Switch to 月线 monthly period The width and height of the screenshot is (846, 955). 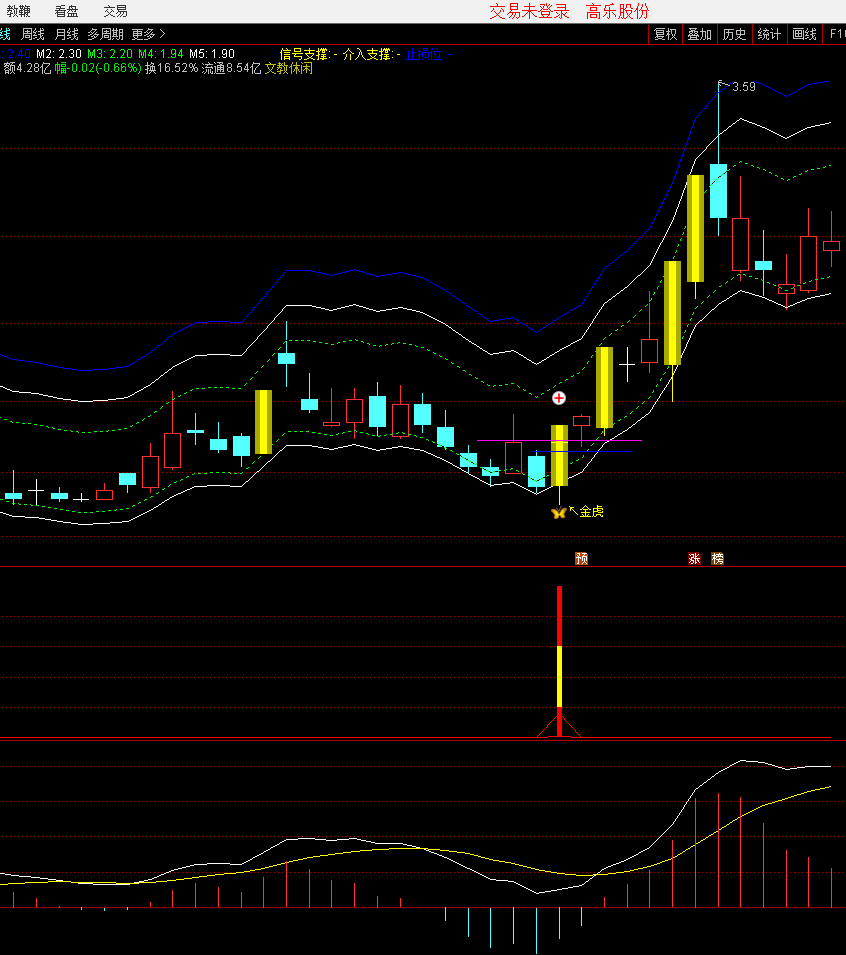(x=66, y=34)
